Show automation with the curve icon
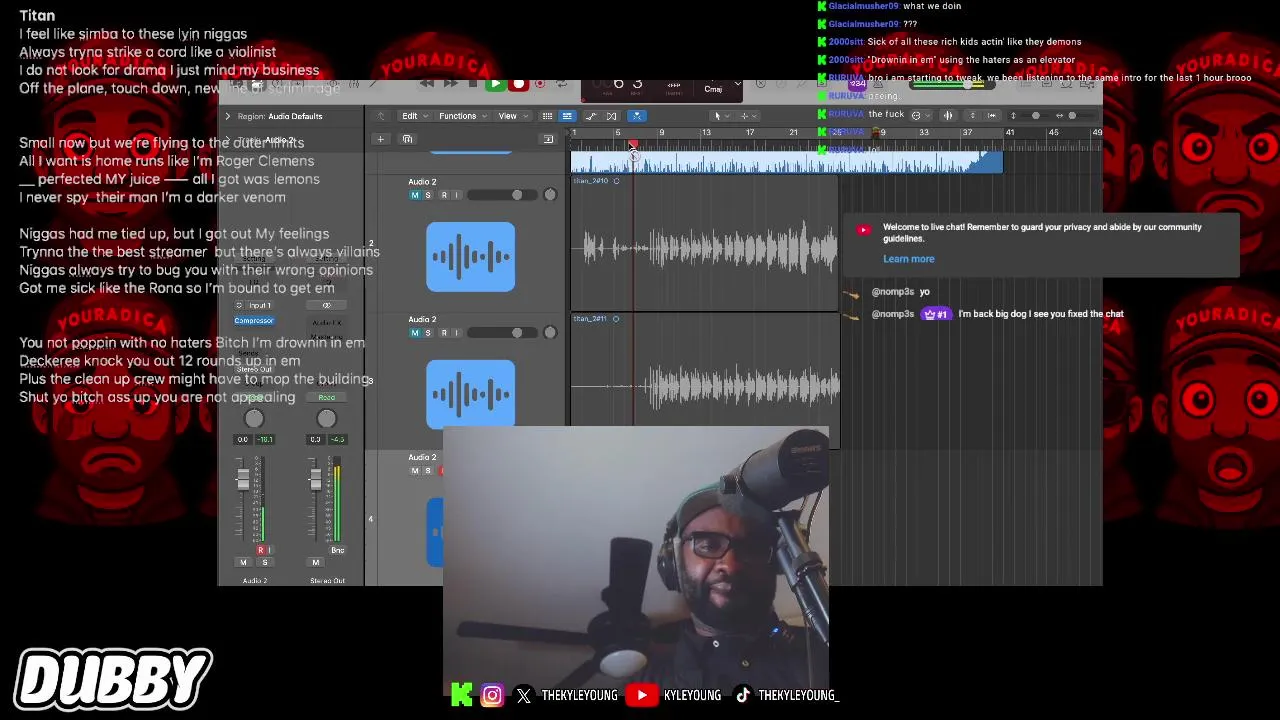 [591, 116]
